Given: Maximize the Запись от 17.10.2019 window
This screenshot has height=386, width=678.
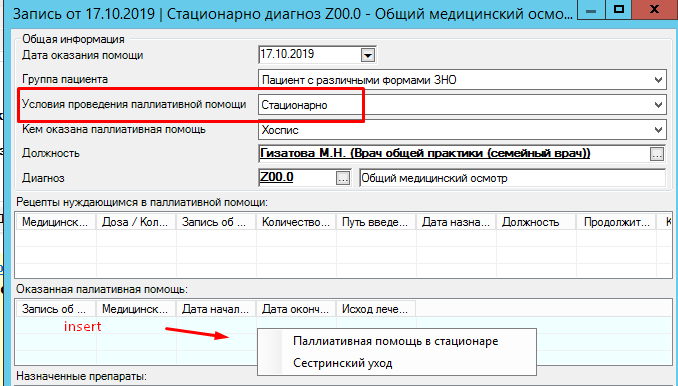Looking at the screenshot, I should tap(619, 10).
